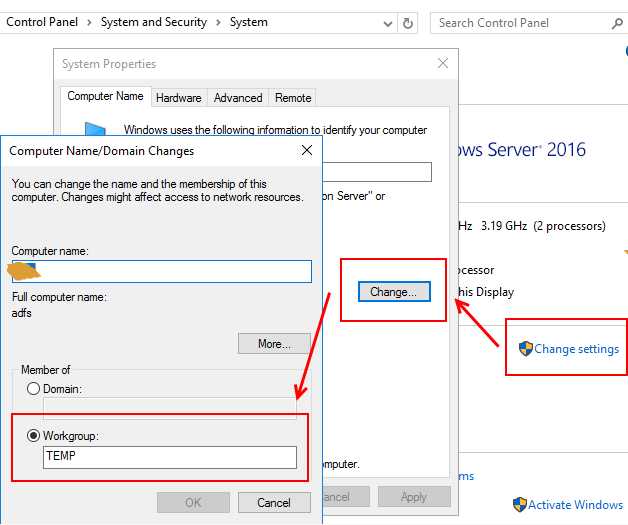Viewport: 628px width, 525px height.
Task: Click the '3.19 GHz (2 processors)' text
Action: click(543, 226)
